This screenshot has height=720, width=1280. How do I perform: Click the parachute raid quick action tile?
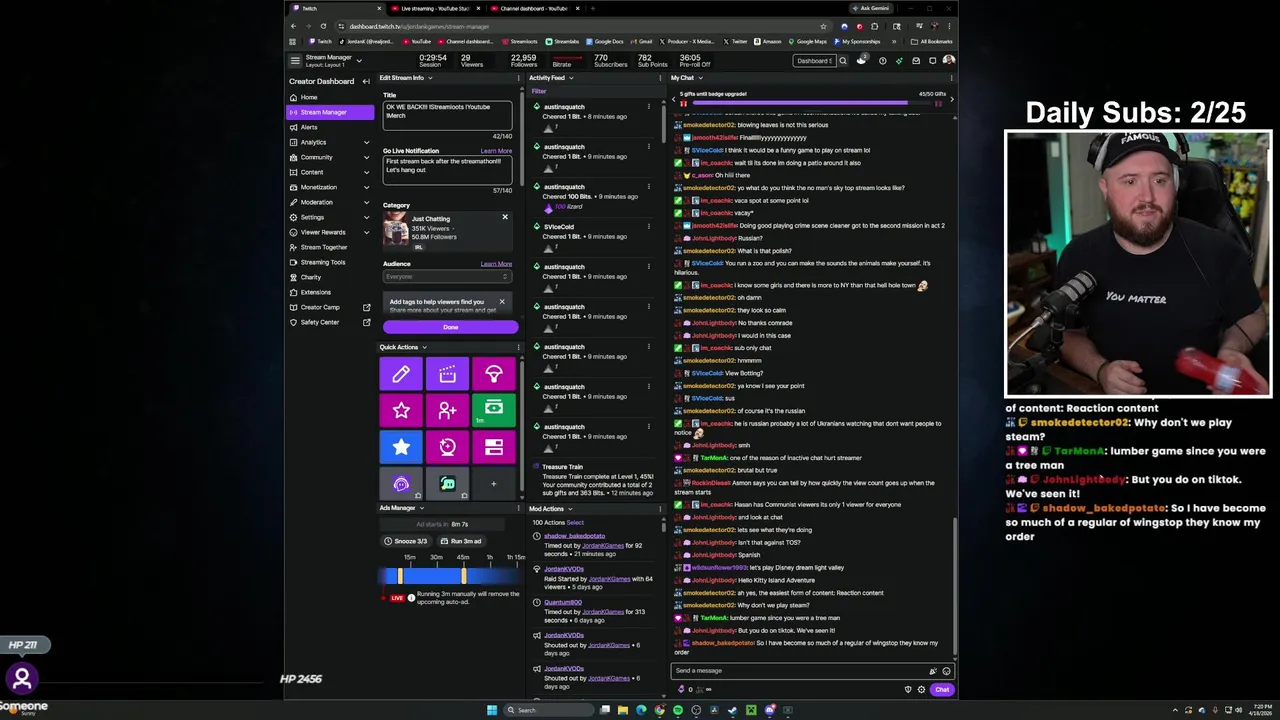494,374
